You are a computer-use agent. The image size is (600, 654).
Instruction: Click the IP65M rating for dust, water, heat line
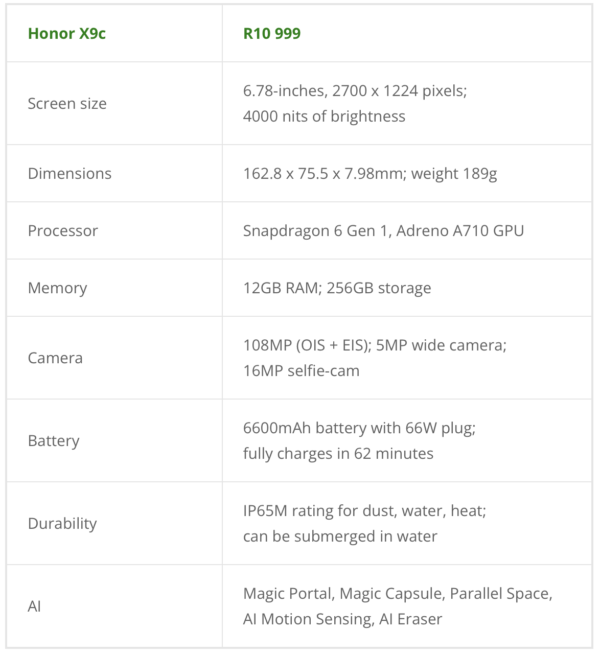point(364,510)
